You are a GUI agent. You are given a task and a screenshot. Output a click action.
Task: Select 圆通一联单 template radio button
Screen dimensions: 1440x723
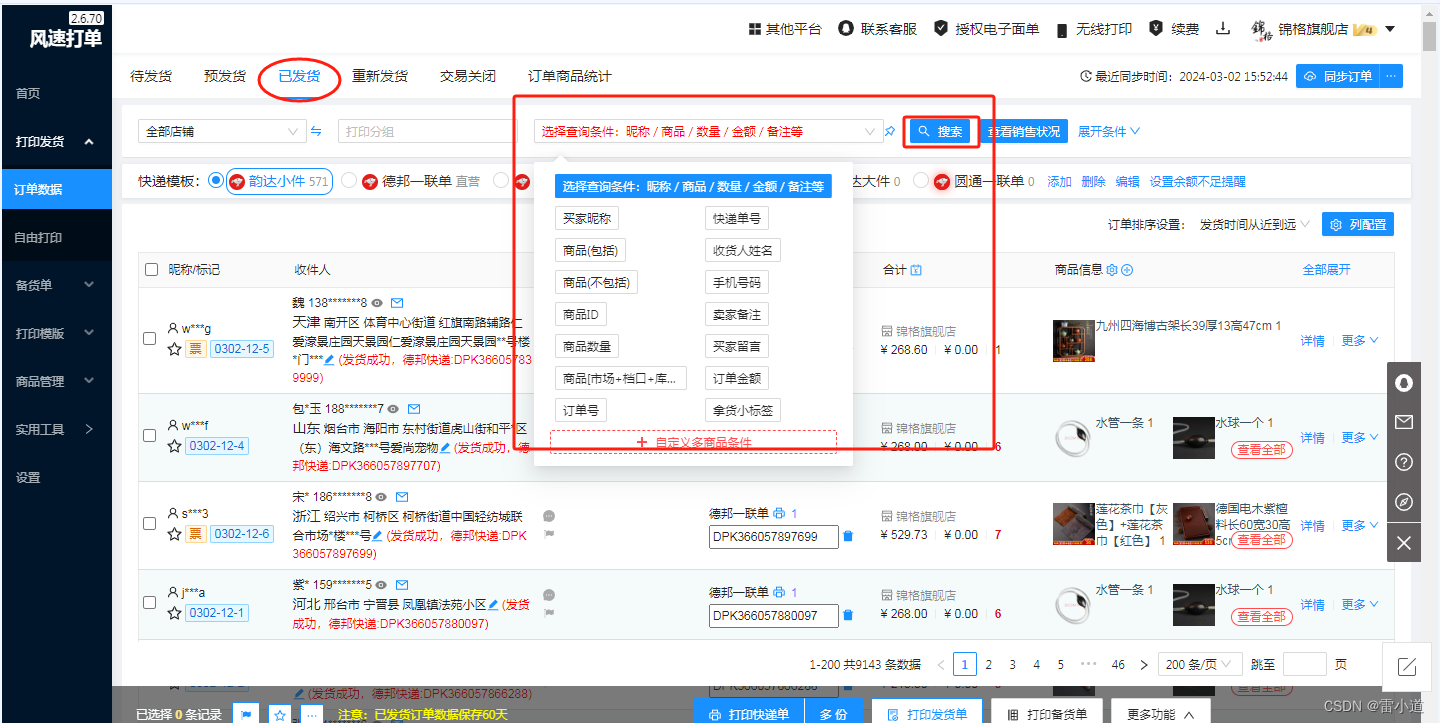coord(920,182)
